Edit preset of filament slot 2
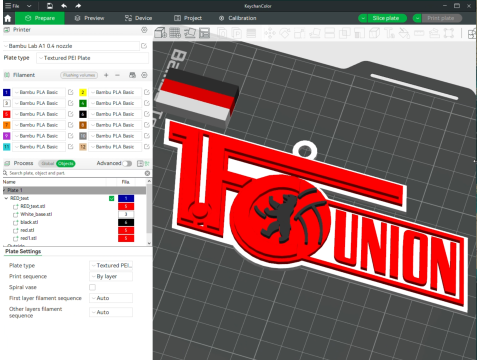 pyautogui.click(x=147, y=92)
